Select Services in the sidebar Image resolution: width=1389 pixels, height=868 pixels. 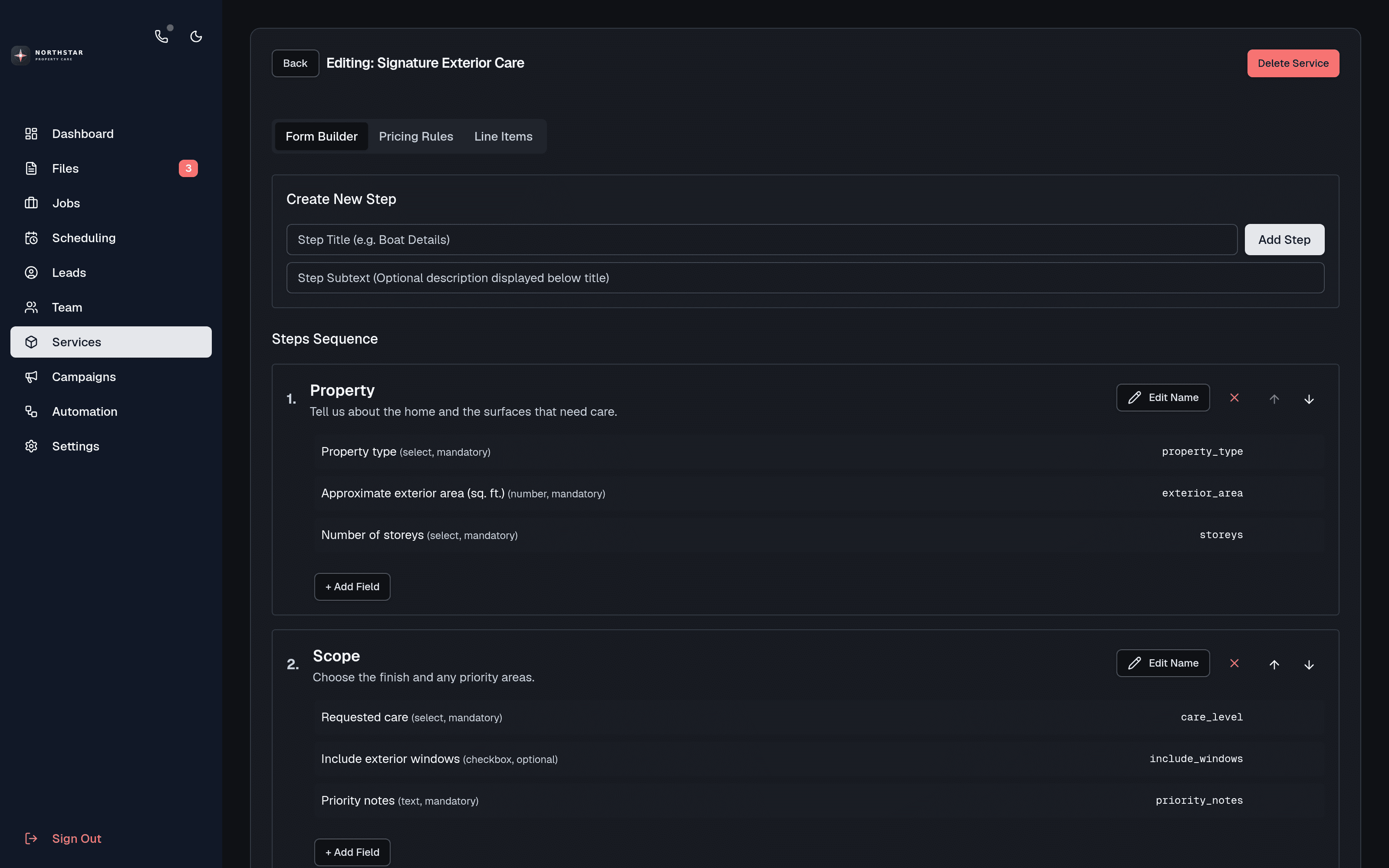tap(111, 342)
